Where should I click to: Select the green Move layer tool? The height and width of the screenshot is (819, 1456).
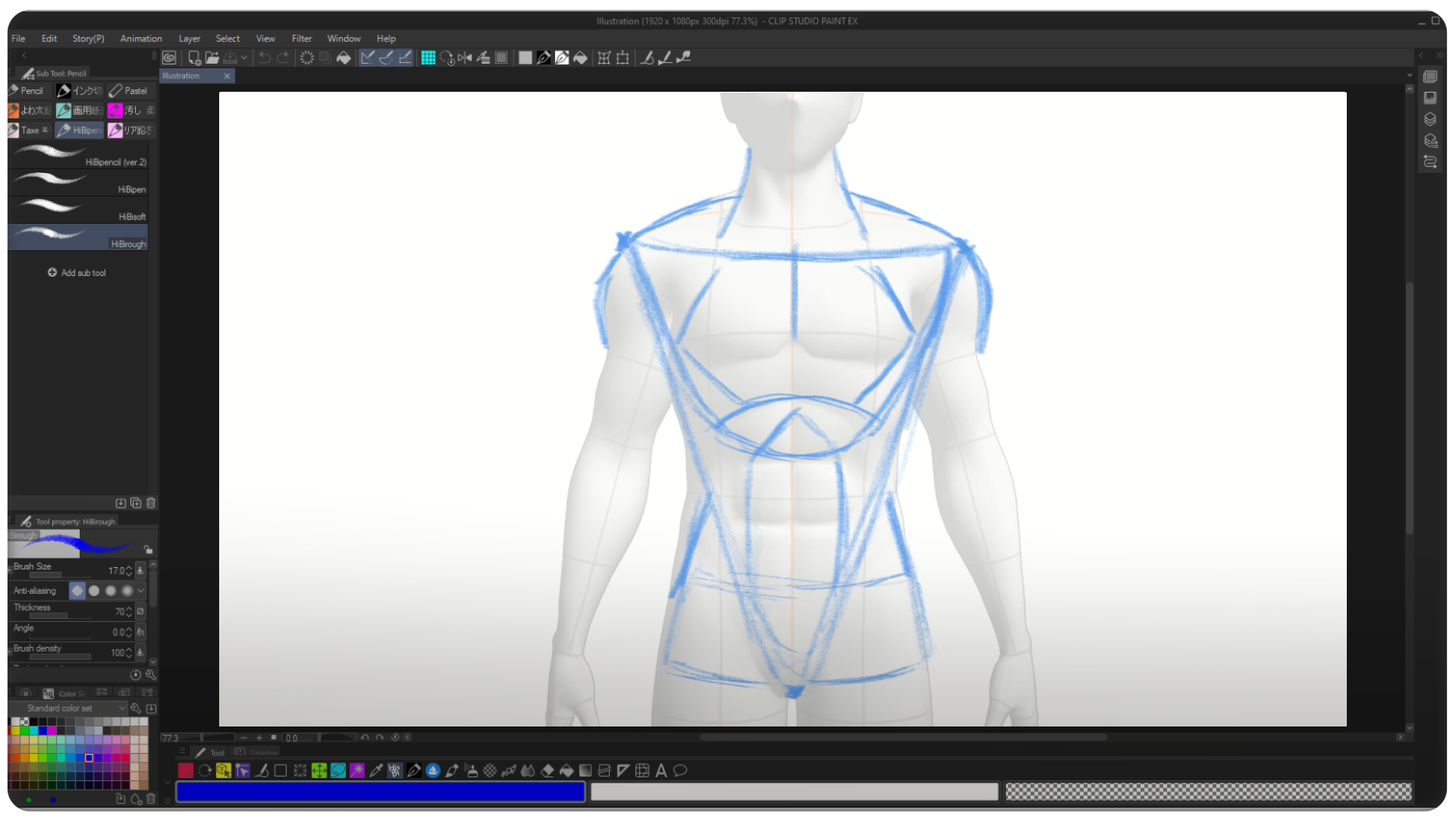coord(318,770)
